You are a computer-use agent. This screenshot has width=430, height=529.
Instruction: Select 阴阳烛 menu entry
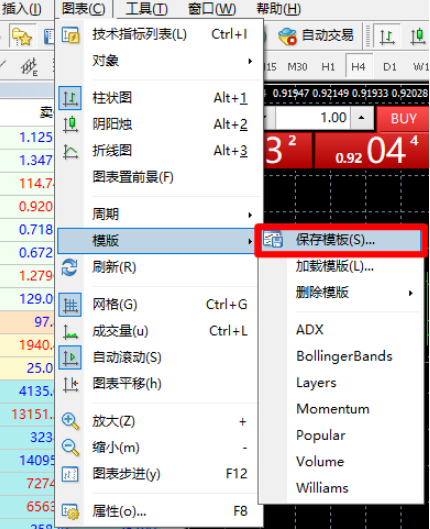click(x=159, y=124)
